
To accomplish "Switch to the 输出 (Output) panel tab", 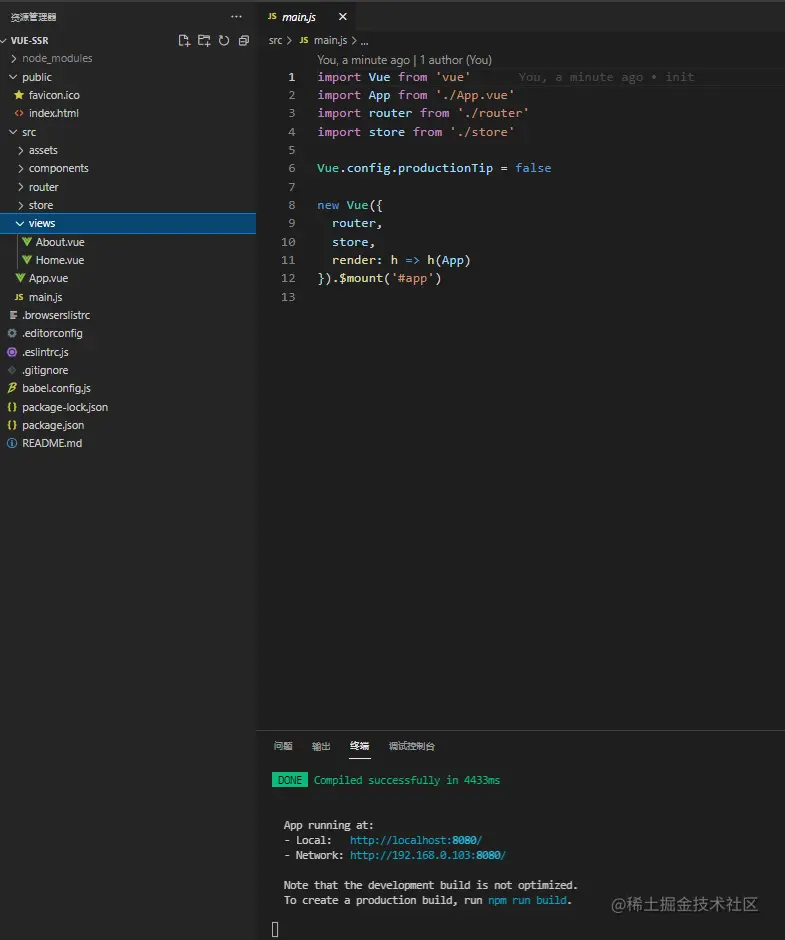I will click(321, 746).
